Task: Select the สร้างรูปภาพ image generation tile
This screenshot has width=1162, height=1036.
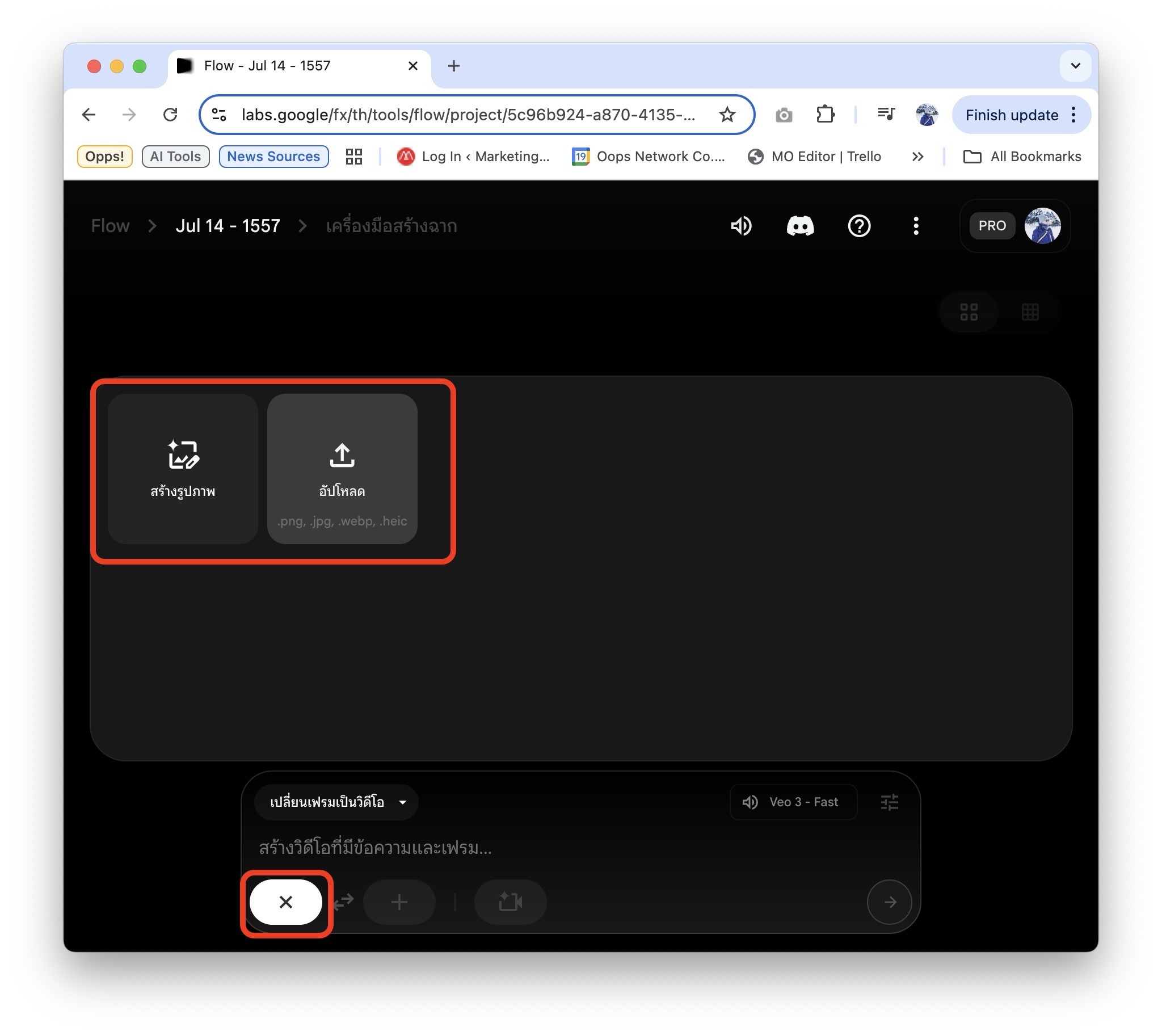Action: [x=182, y=469]
